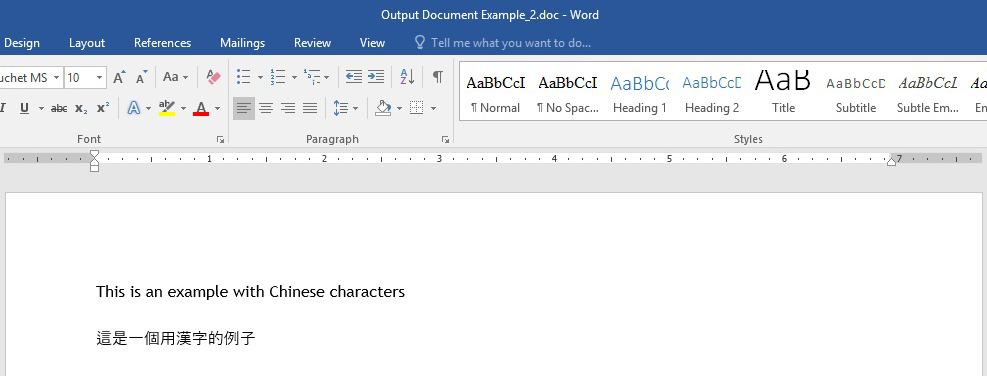
Task: Apply the red font color swatch
Action: click(201, 108)
